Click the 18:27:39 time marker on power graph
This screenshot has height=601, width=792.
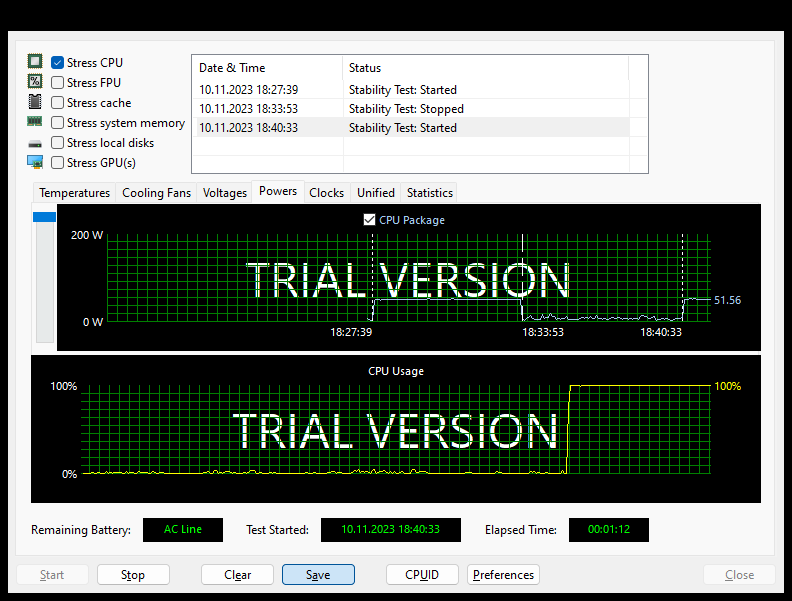click(x=351, y=332)
